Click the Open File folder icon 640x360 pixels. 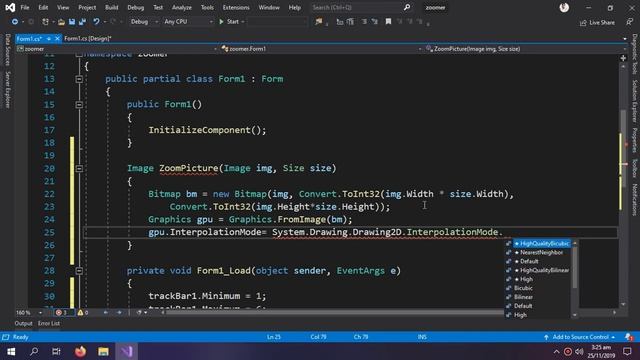pyautogui.click(x=61, y=22)
